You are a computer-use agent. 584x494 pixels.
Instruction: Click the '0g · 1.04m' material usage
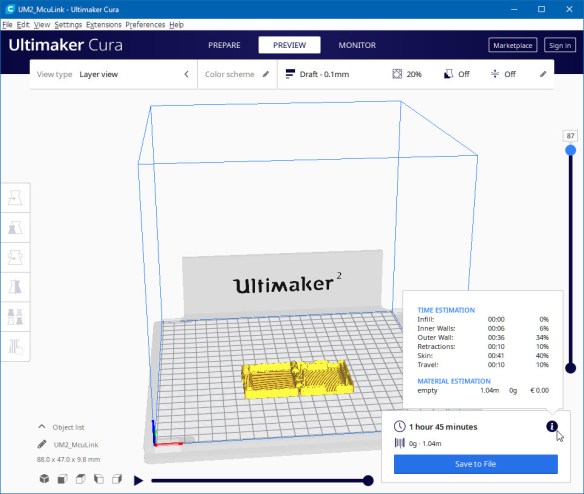(x=425, y=443)
